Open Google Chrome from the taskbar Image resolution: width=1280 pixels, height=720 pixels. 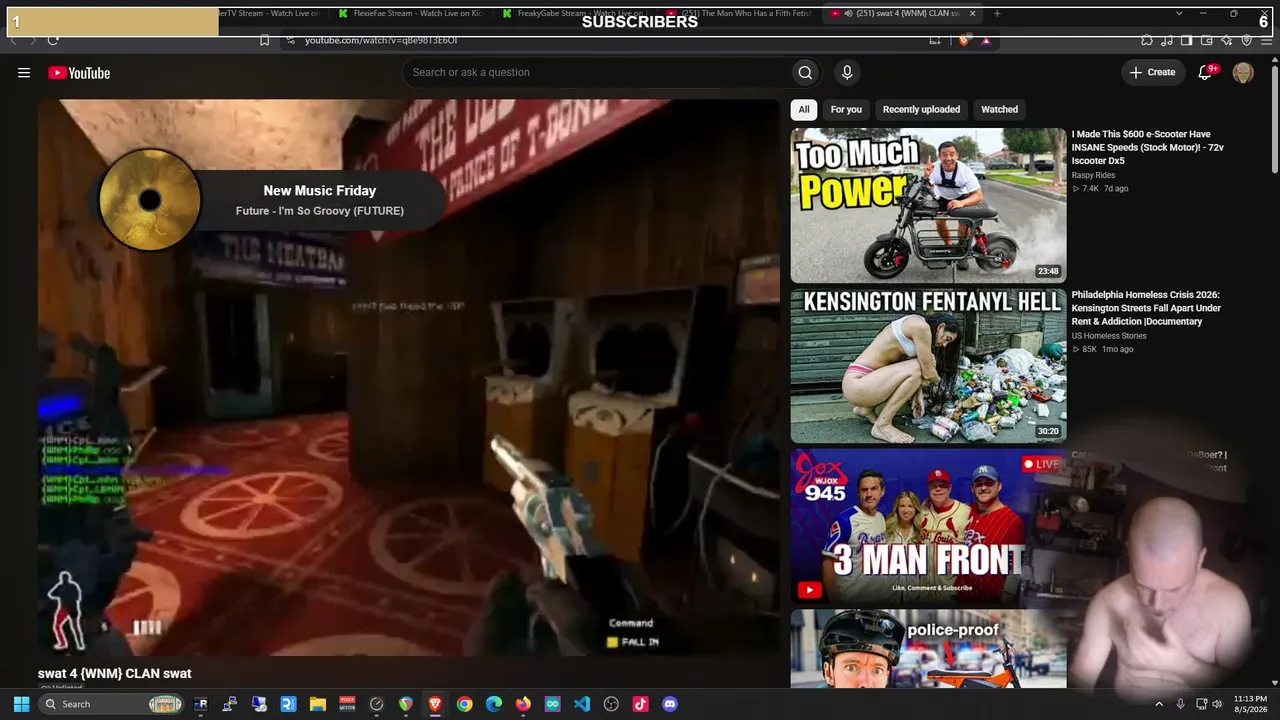[464, 704]
